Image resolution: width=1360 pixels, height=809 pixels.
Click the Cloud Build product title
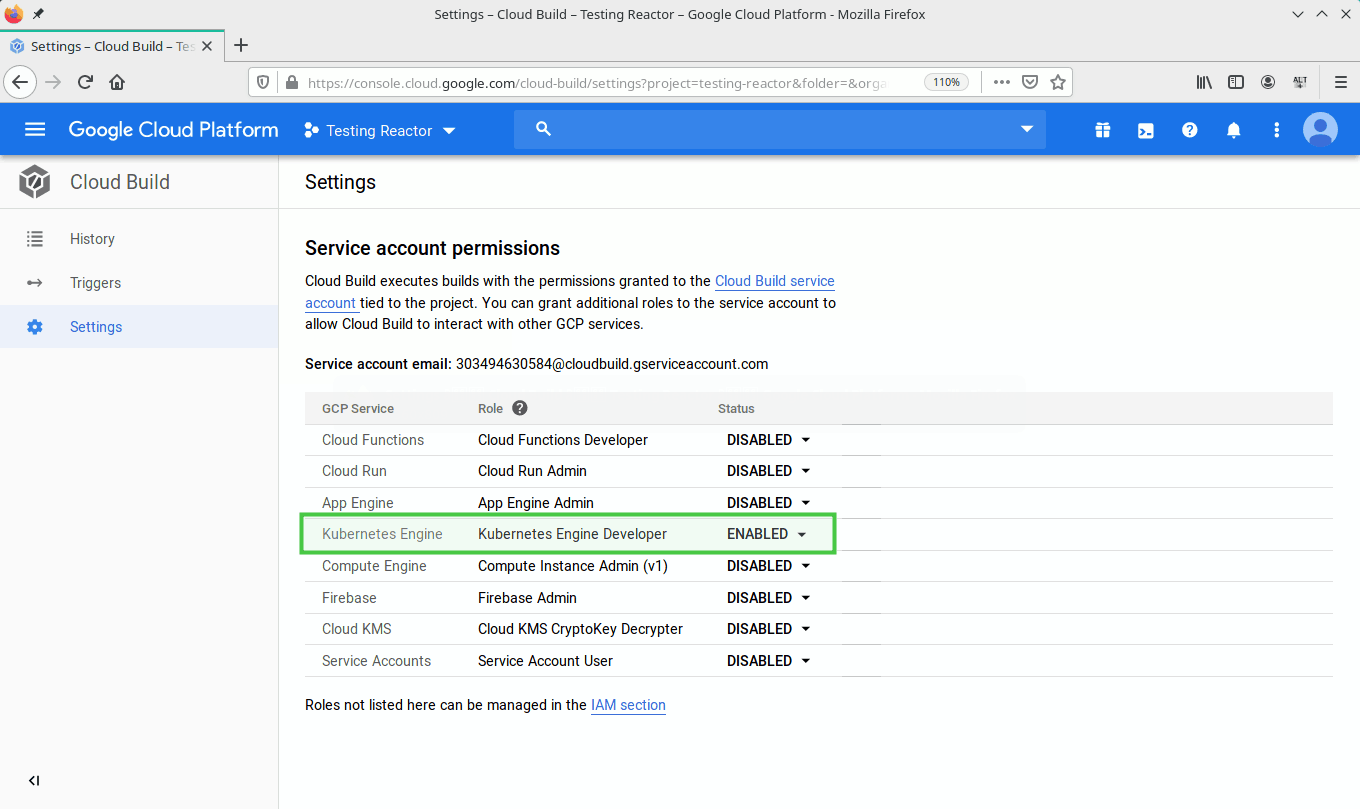tap(120, 182)
